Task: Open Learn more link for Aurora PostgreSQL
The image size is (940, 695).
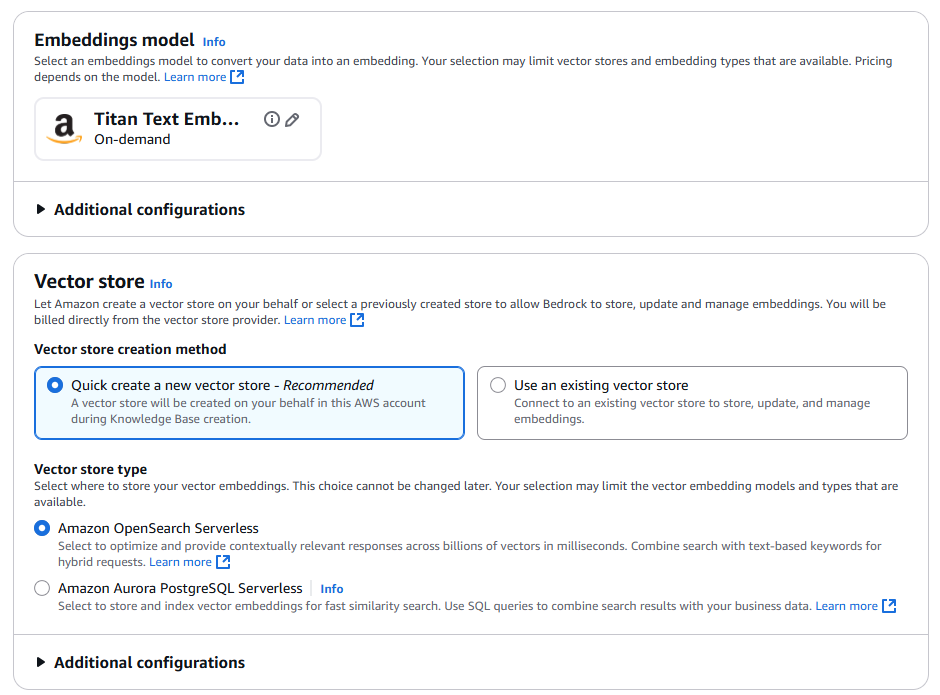Action: pyautogui.click(x=846, y=606)
